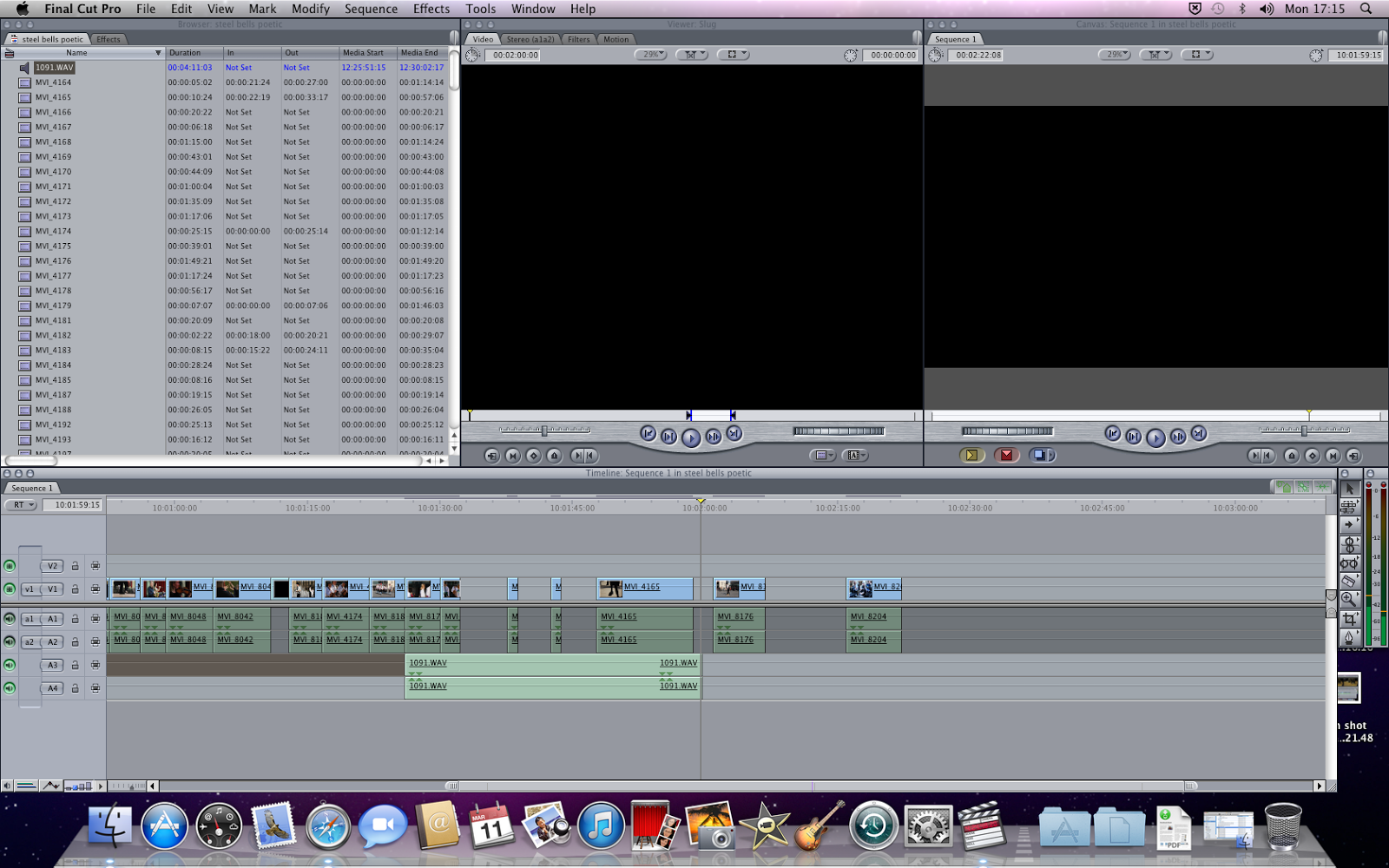
Task: Change timeline track height
Action: 79,786
